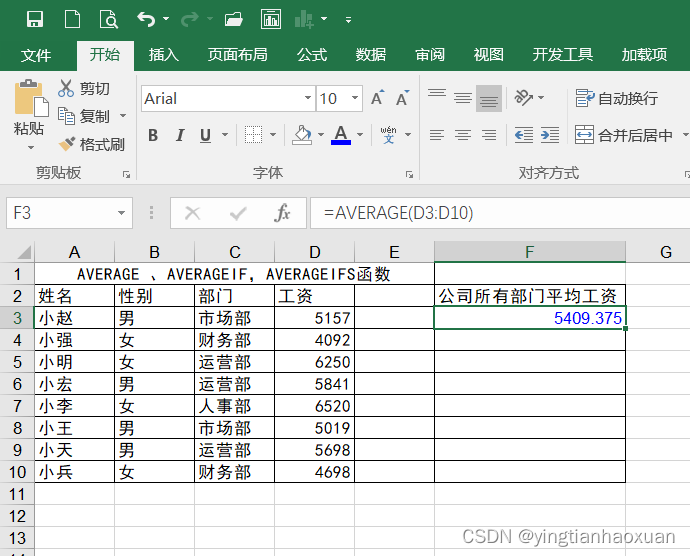Open the 字体 dialog launcher
This screenshot has height=556, width=690.
pyautogui.click(x=409, y=175)
